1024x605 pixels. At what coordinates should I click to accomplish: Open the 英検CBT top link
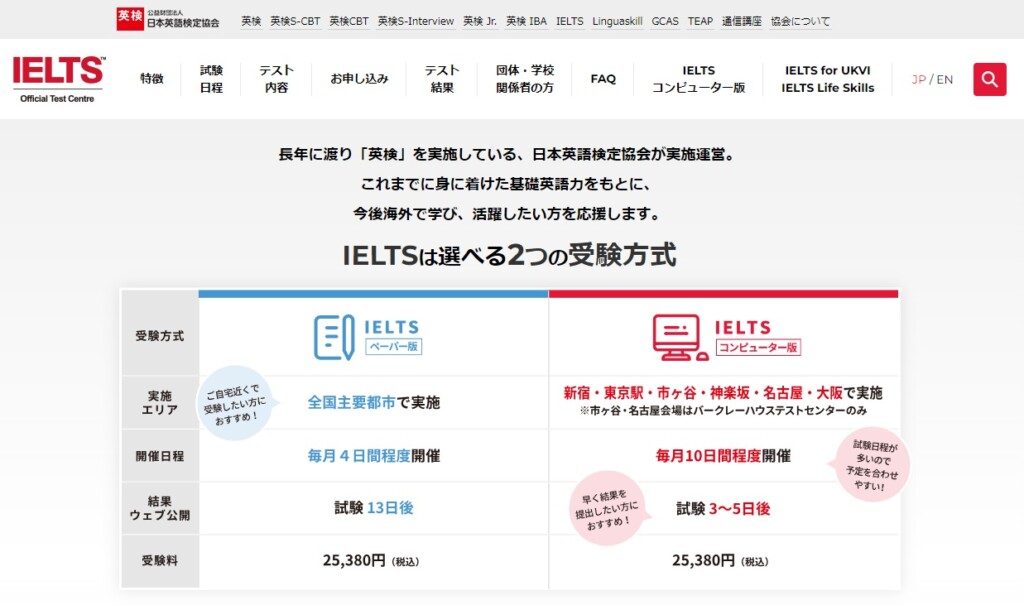349,21
